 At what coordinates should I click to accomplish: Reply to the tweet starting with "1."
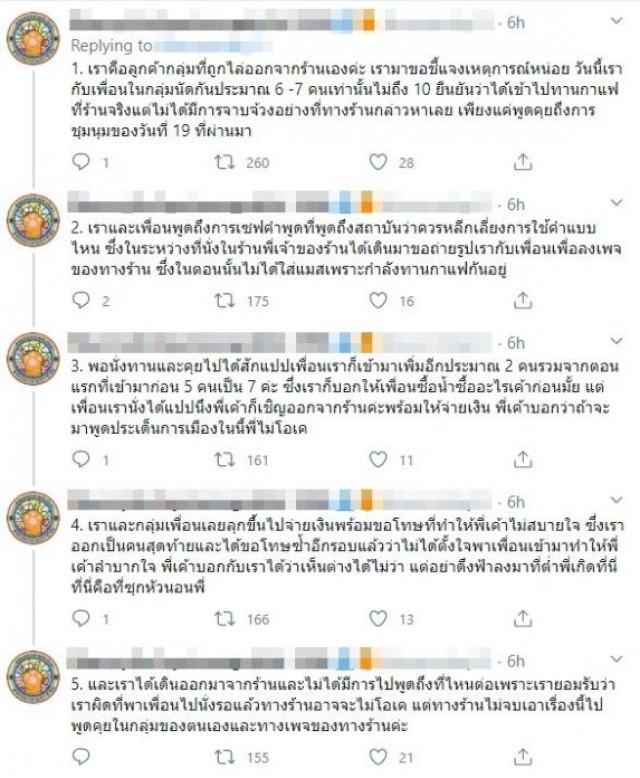[x=84, y=162]
